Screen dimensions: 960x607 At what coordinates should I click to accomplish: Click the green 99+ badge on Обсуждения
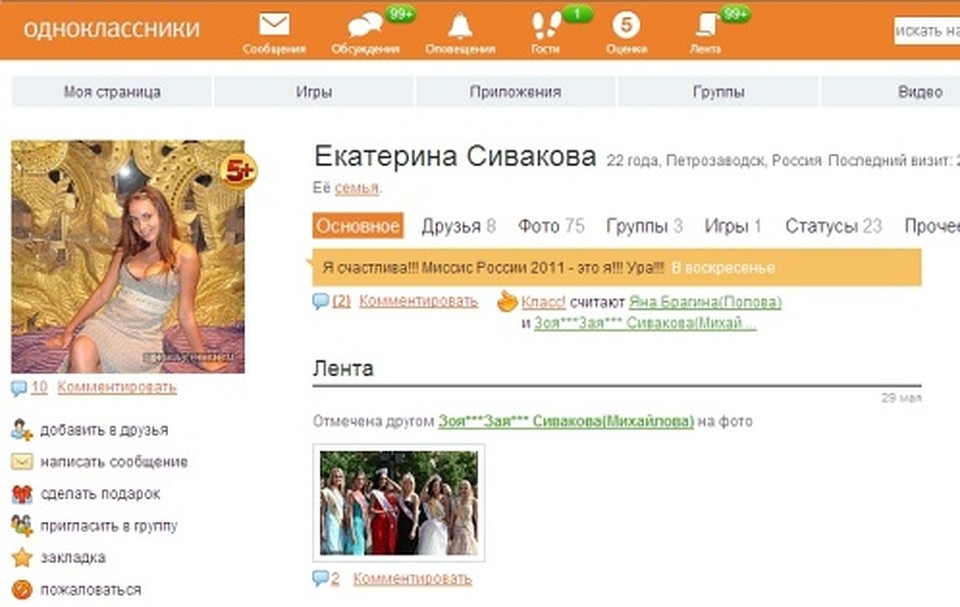coord(401,13)
